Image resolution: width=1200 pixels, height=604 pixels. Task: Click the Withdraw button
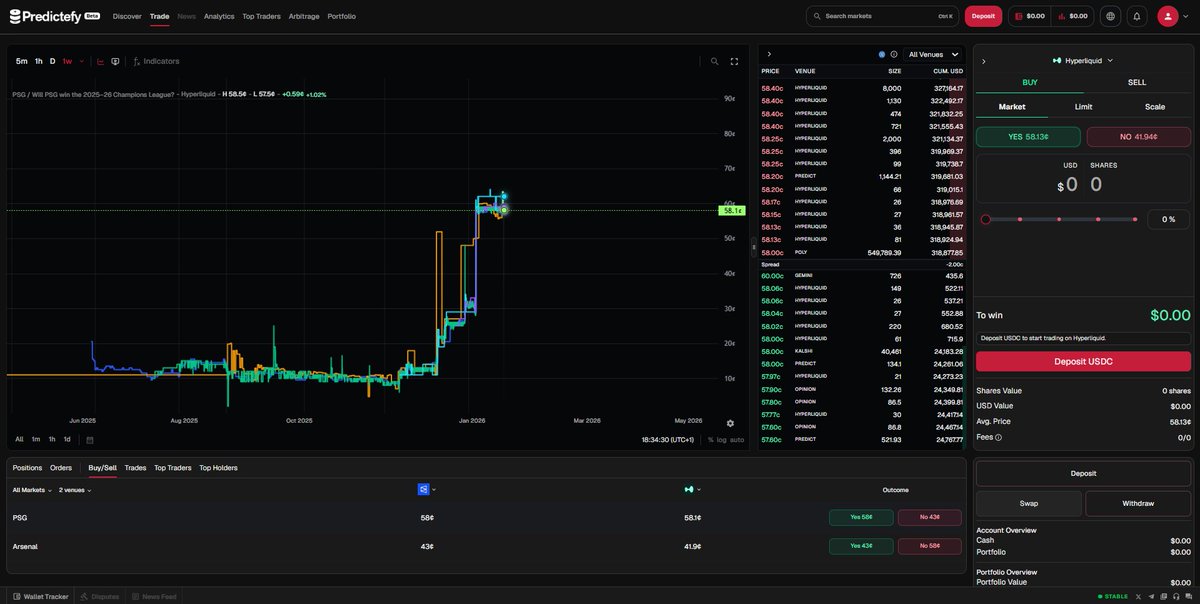click(x=1138, y=503)
